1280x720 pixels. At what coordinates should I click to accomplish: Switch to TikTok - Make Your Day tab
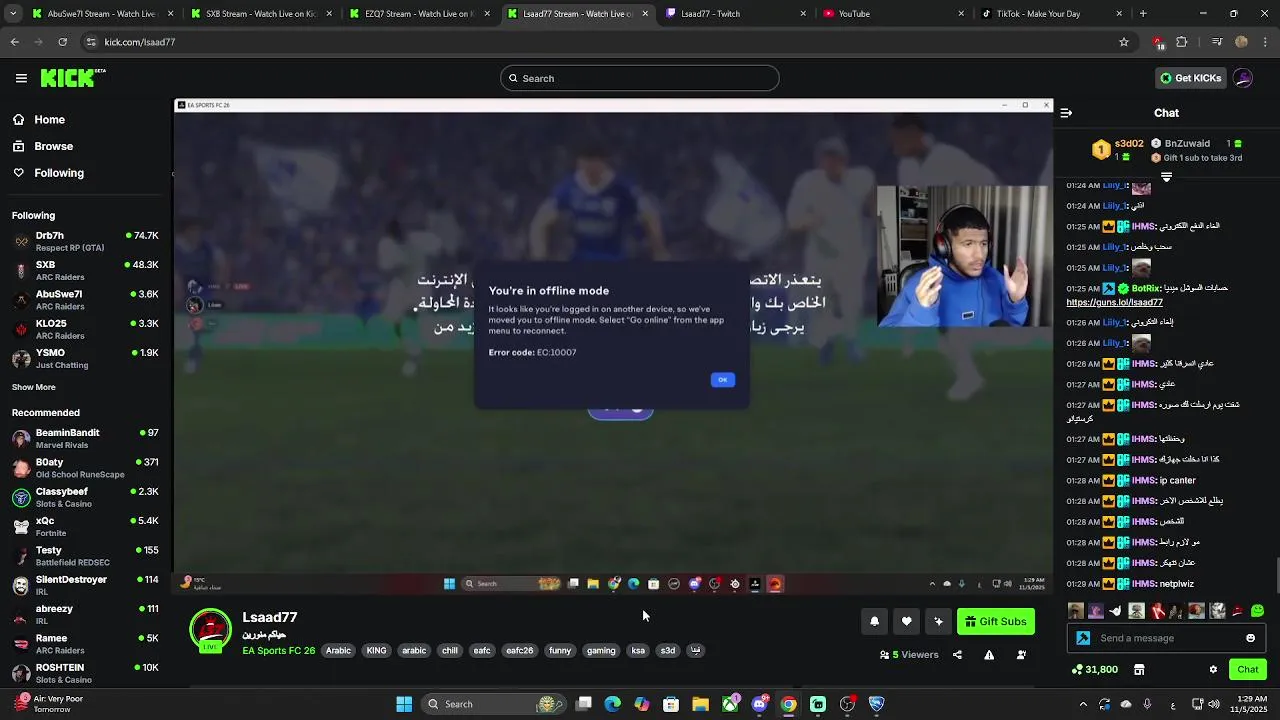point(1050,14)
